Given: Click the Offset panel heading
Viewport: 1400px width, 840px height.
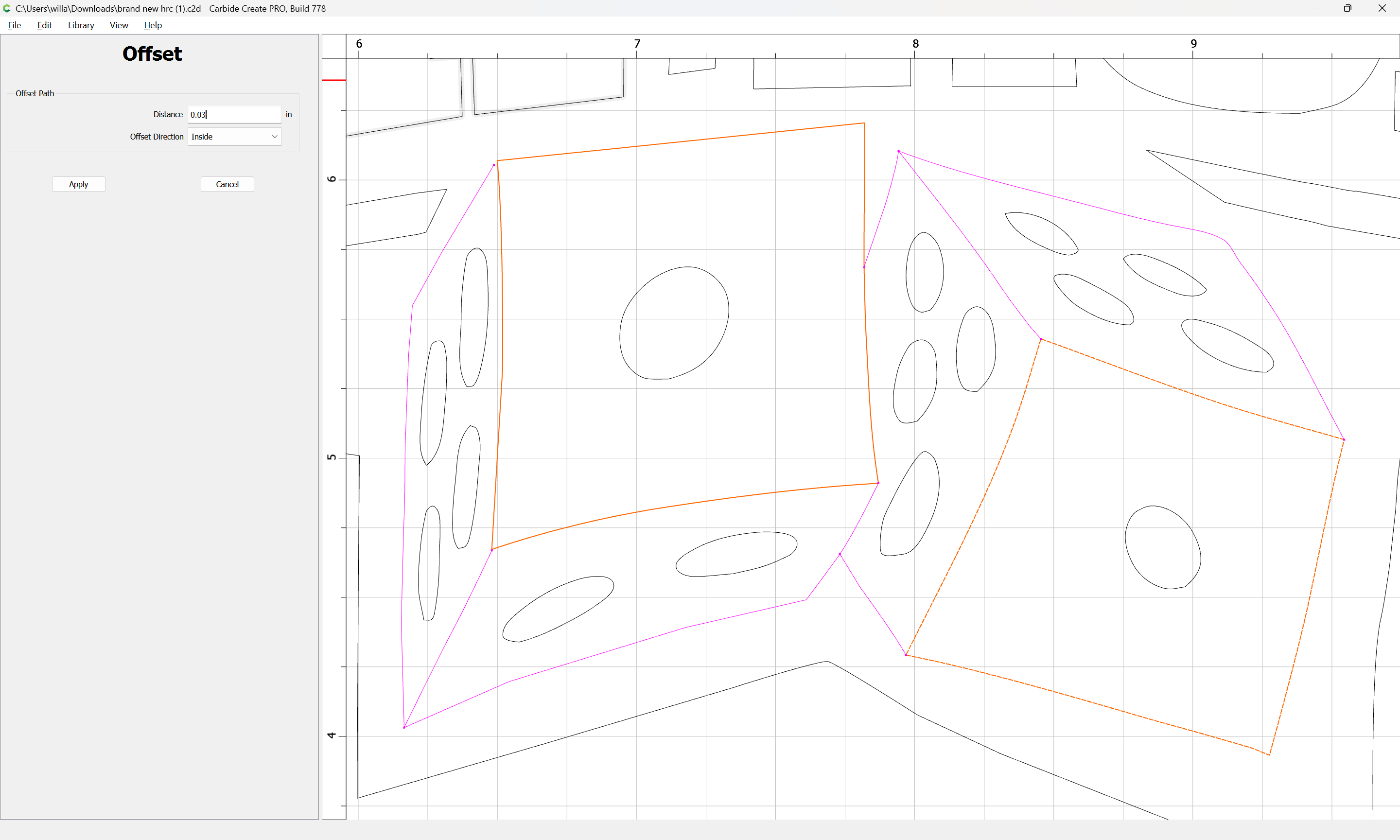Looking at the screenshot, I should click(x=152, y=54).
